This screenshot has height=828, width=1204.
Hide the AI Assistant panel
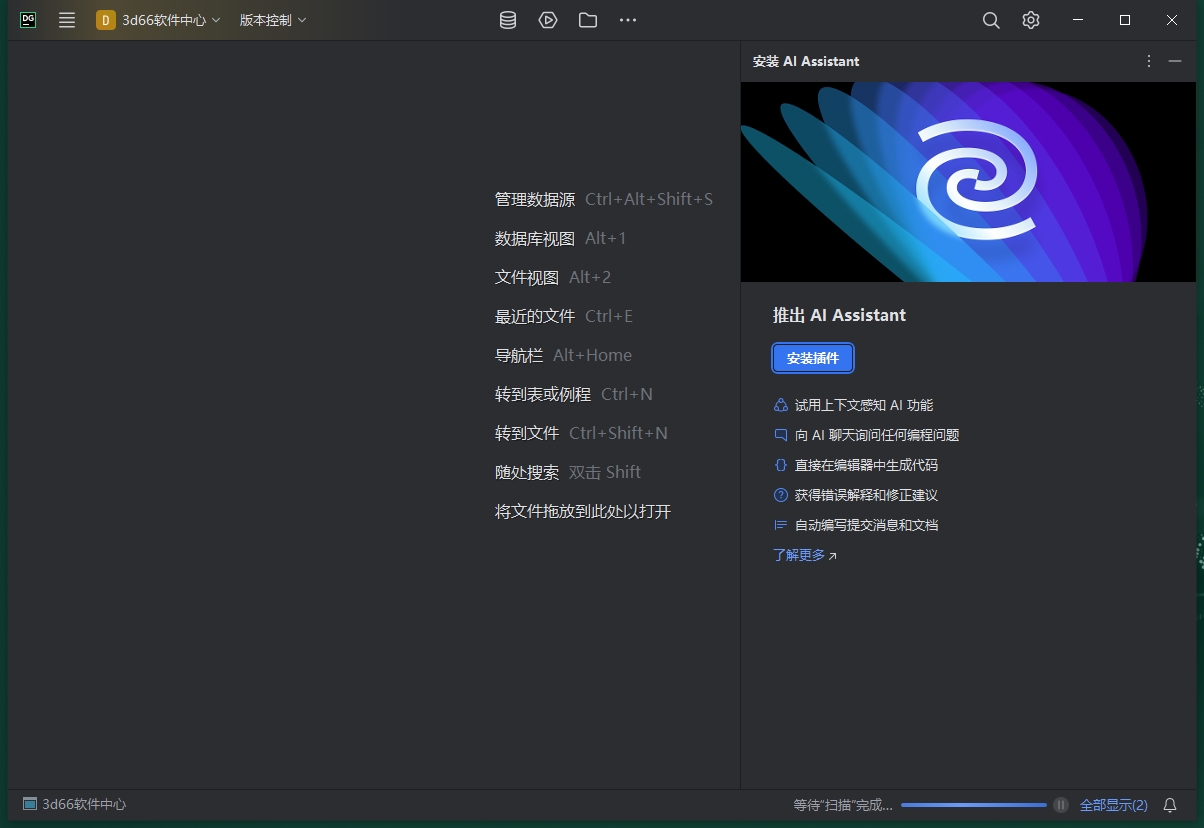coord(1175,61)
